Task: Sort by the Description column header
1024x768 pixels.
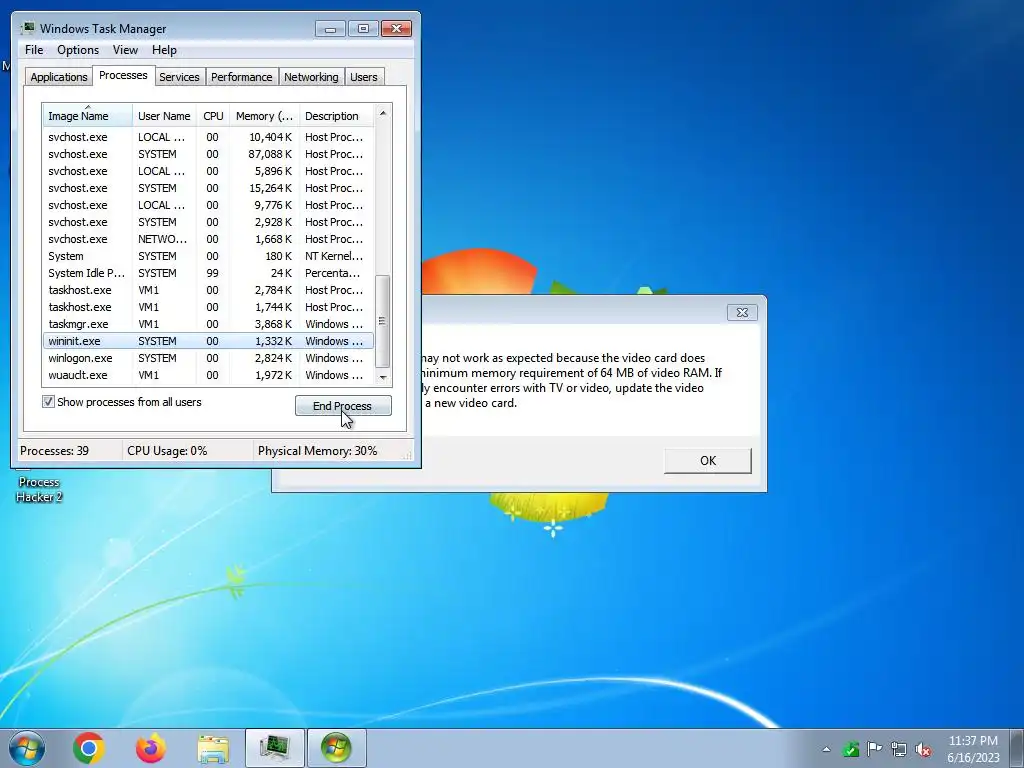Action: [x=336, y=116]
